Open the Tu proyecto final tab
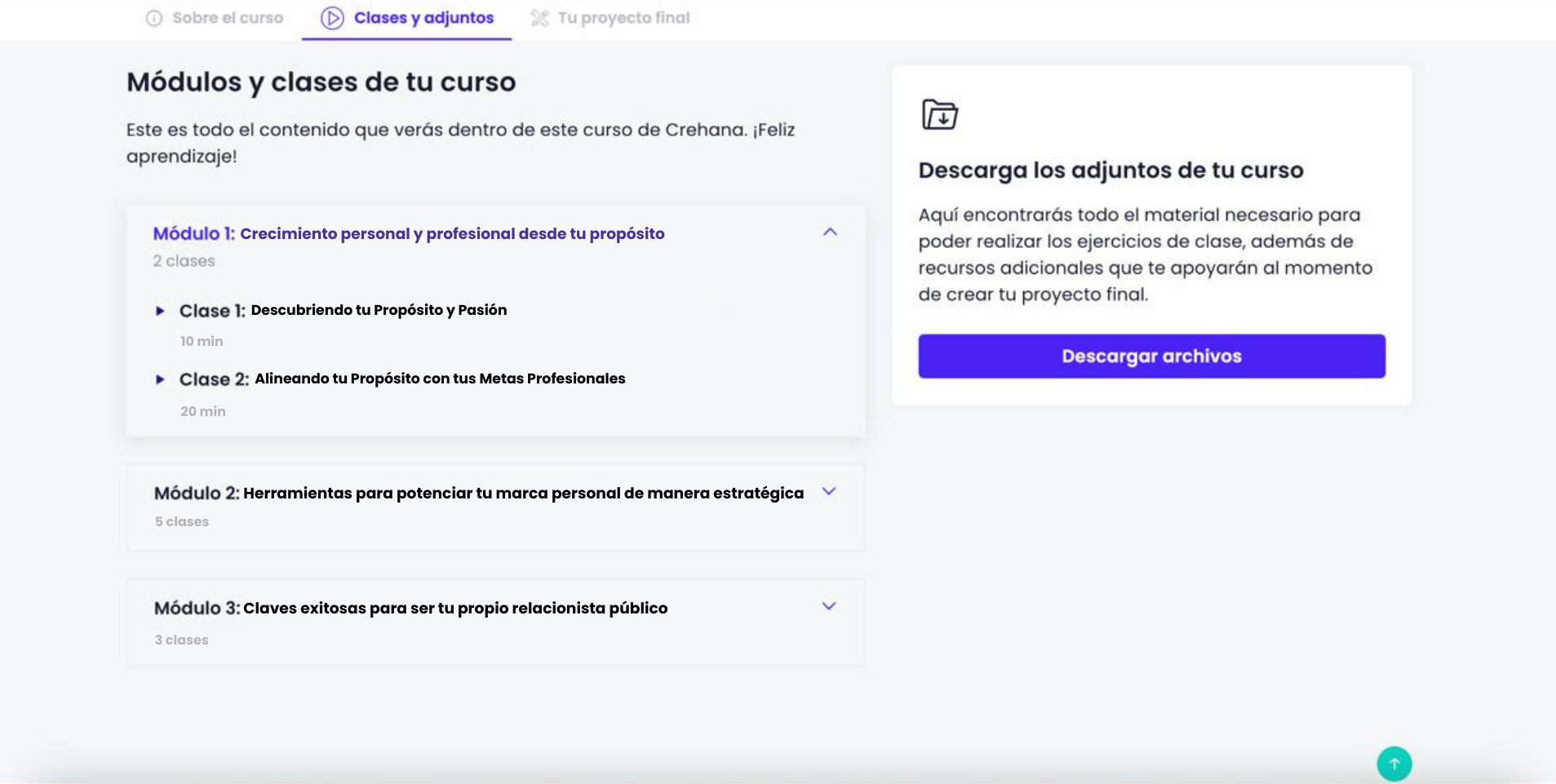 tap(623, 18)
